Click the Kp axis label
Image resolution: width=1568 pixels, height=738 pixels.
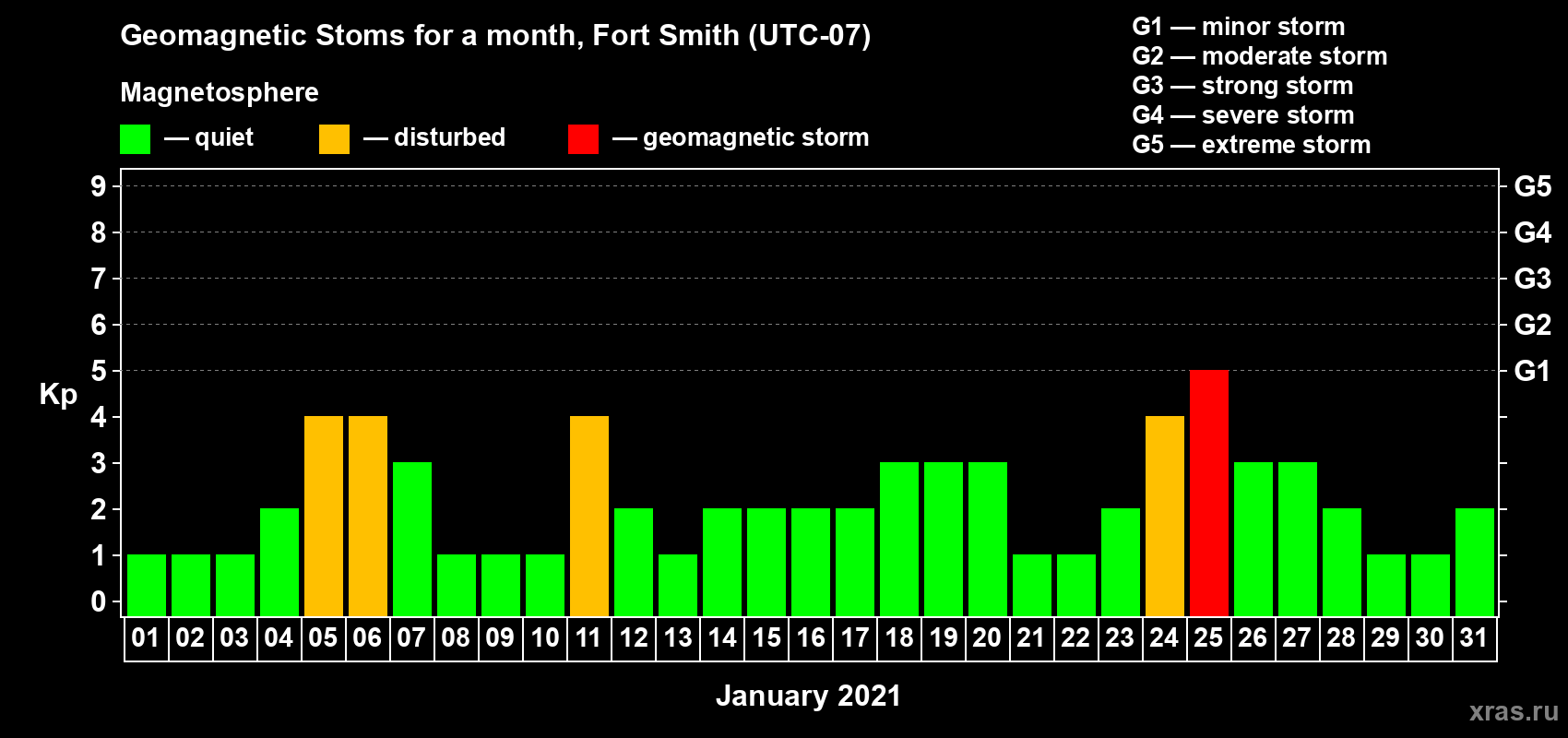coord(58,395)
